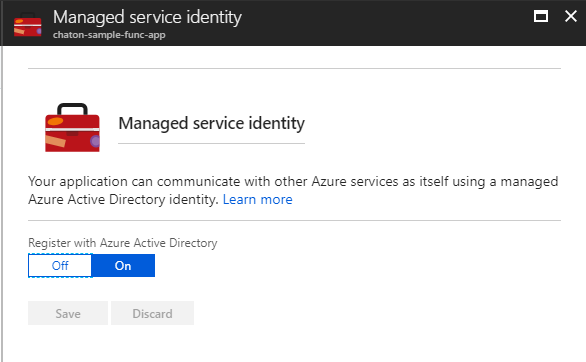The height and width of the screenshot is (362, 586).
Task: Click the Register with Azure Active Directory label
Action: click(x=123, y=243)
